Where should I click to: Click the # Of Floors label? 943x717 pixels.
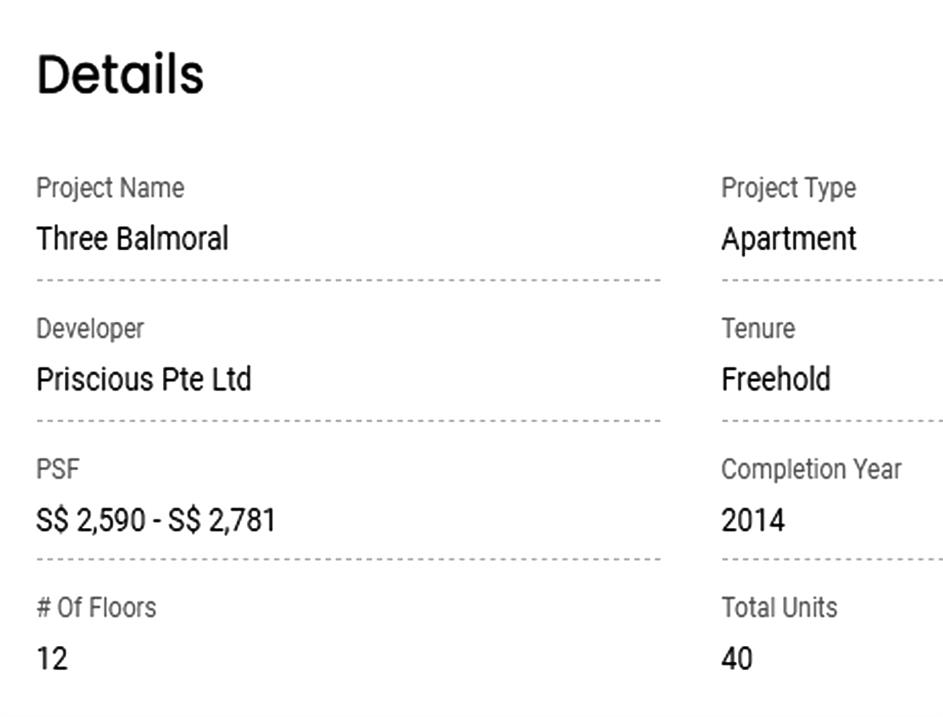point(96,607)
